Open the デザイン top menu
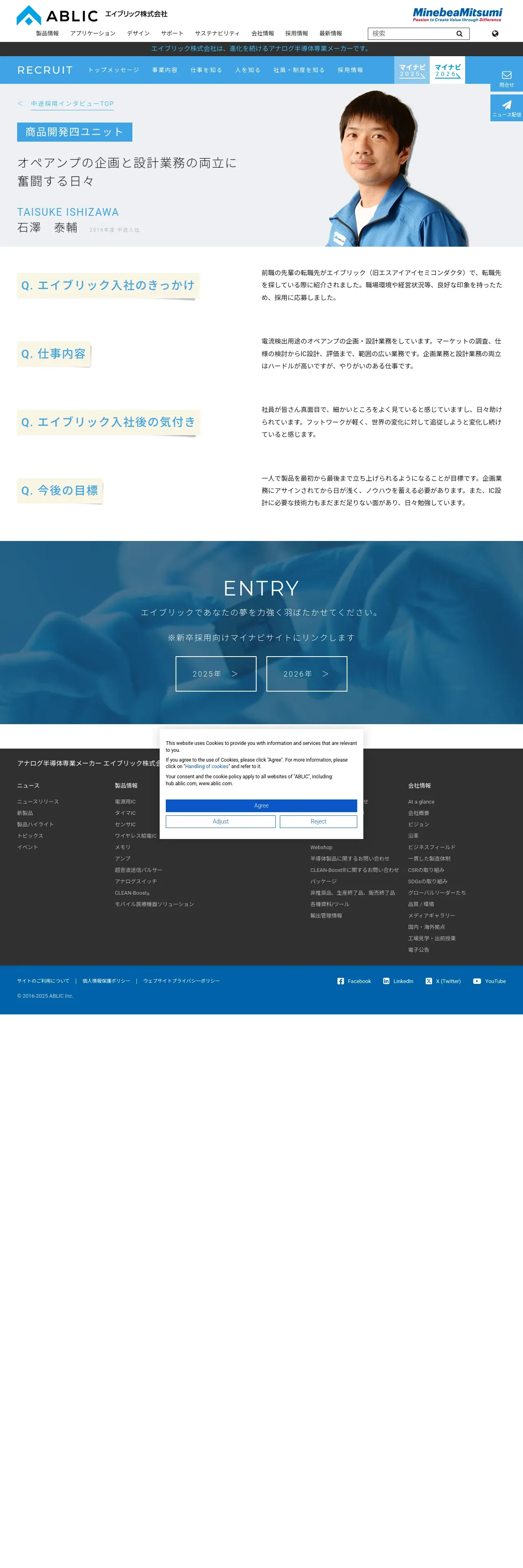The image size is (523, 1568). pos(138,33)
